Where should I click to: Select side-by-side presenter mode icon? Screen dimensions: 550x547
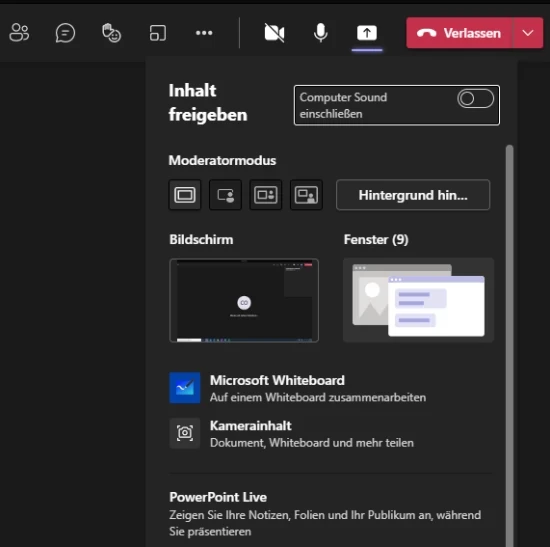click(x=266, y=195)
